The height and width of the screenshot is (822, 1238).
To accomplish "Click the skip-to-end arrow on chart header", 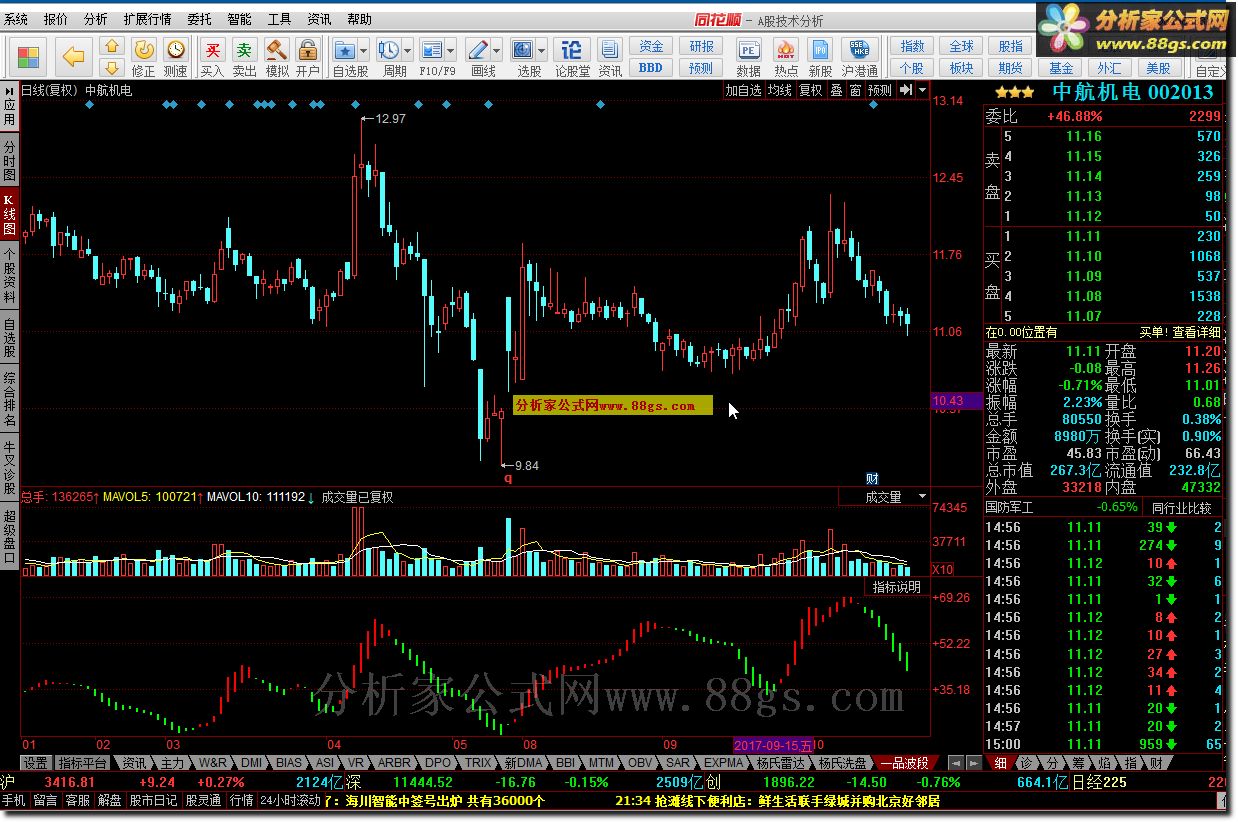I will 905,90.
